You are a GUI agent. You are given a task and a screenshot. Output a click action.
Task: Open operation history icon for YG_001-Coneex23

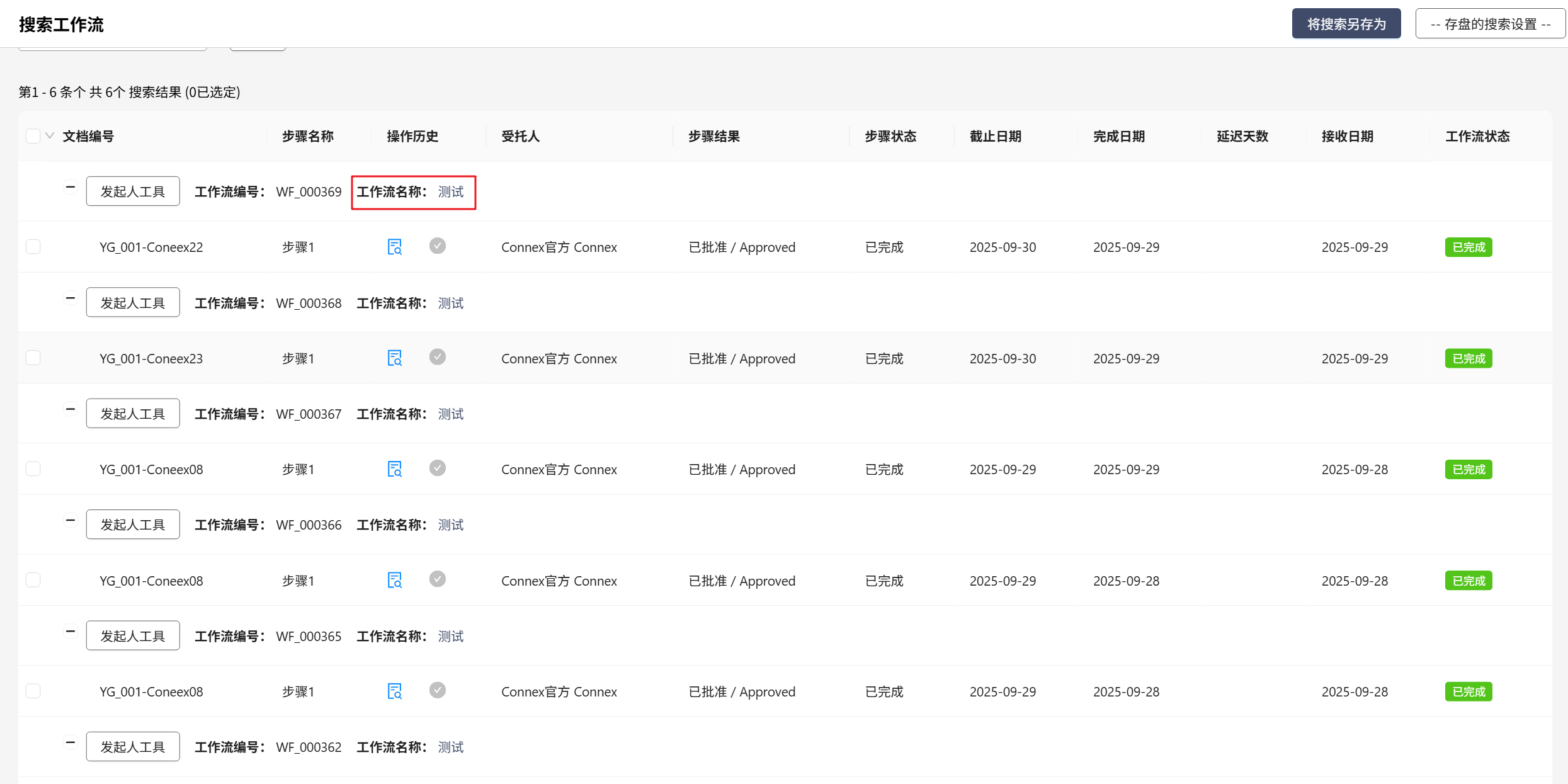tap(394, 358)
